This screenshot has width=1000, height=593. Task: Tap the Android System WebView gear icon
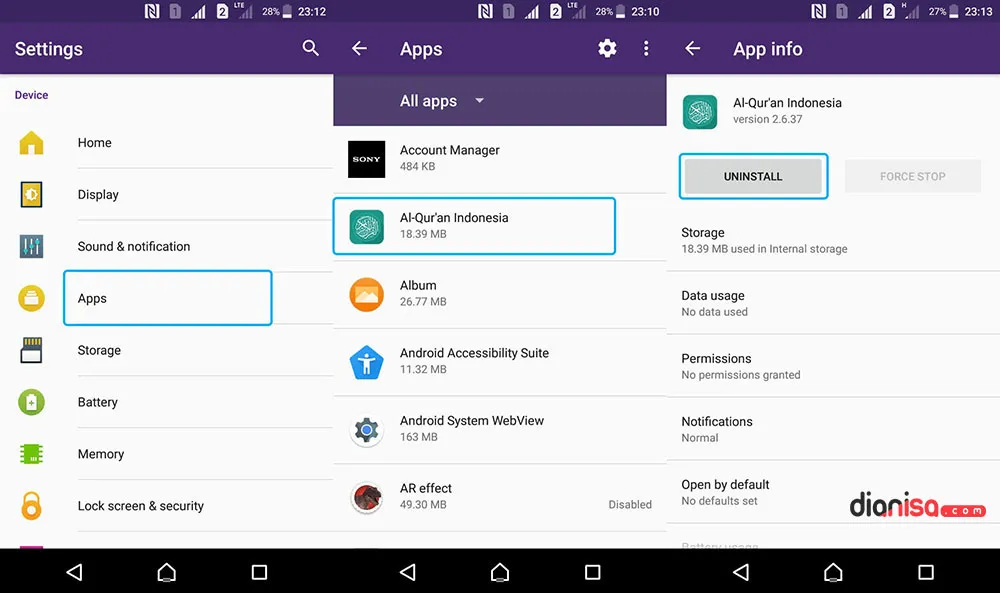[366, 429]
